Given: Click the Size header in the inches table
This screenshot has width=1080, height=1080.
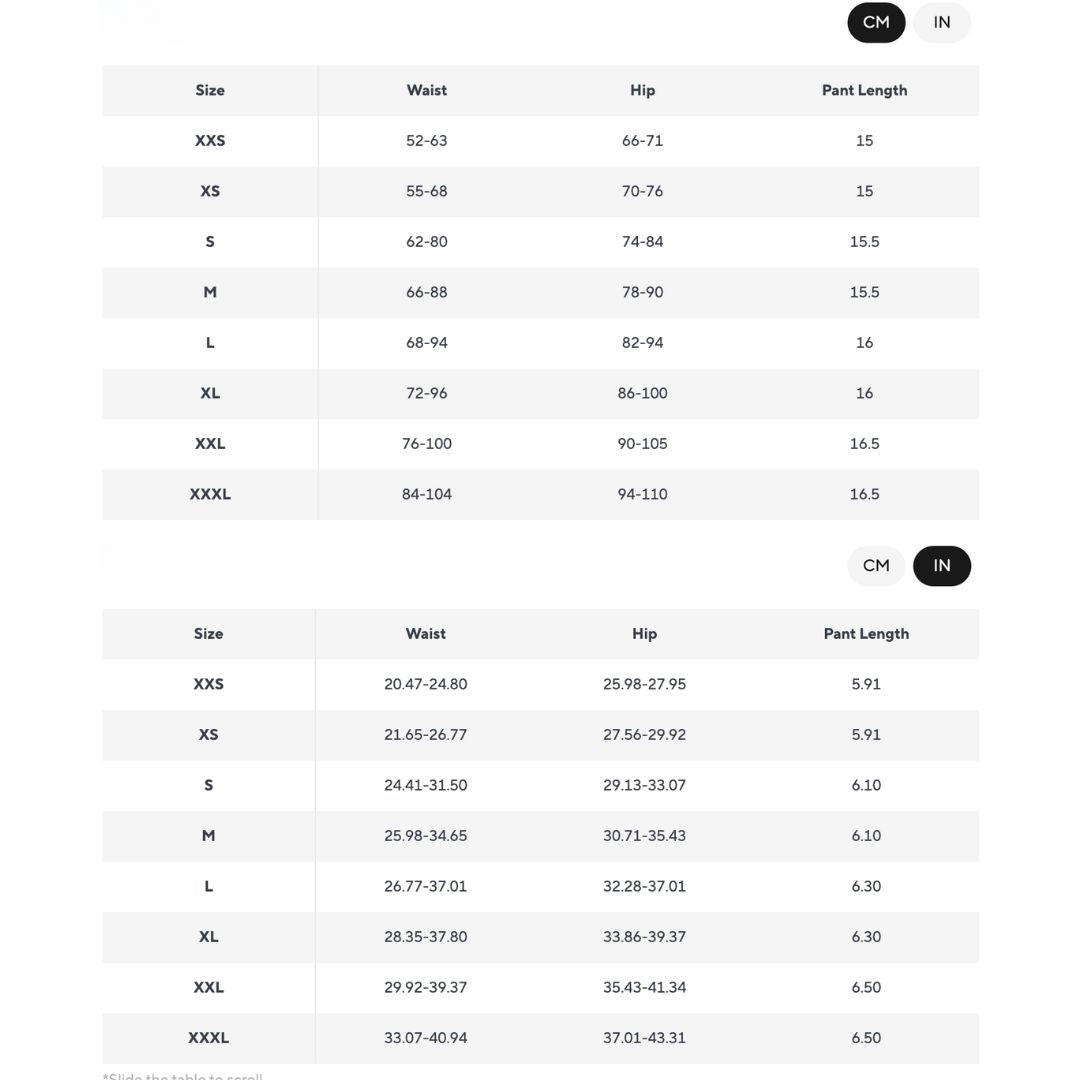Looking at the screenshot, I should (208, 634).
